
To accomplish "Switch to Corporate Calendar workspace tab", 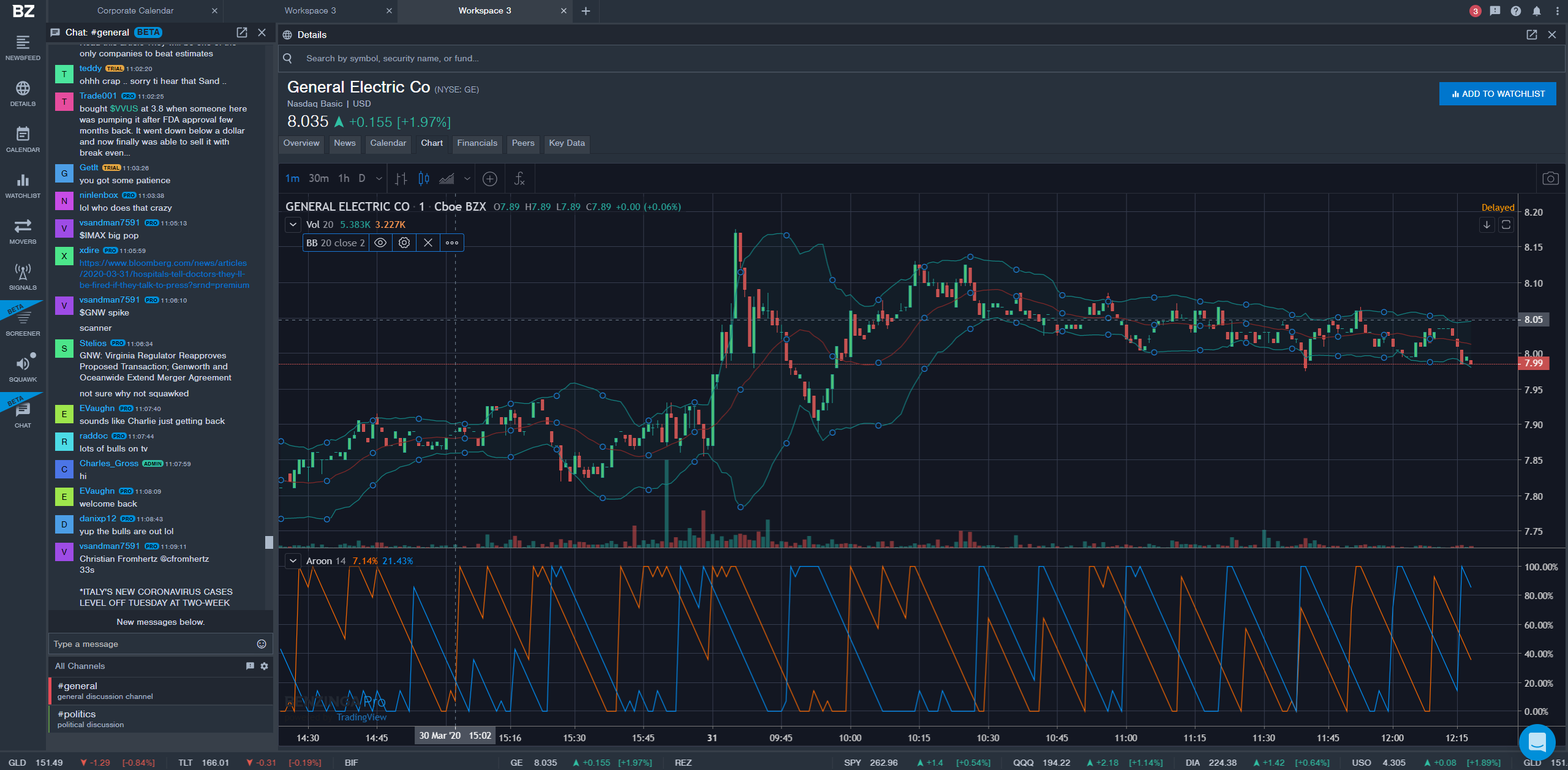I will (x=135, y=11).
